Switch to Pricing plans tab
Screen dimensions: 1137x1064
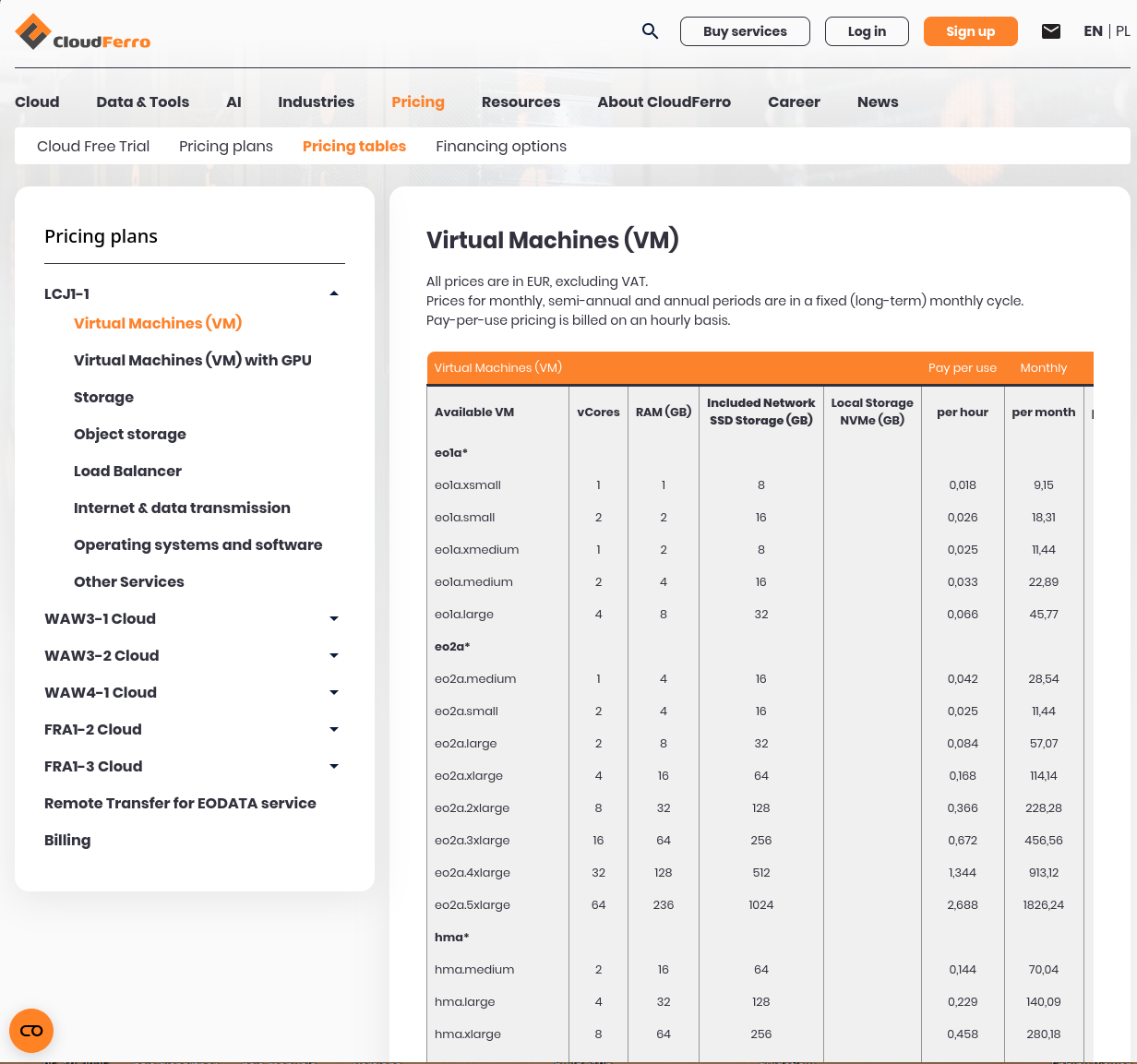tap(226, 146)
